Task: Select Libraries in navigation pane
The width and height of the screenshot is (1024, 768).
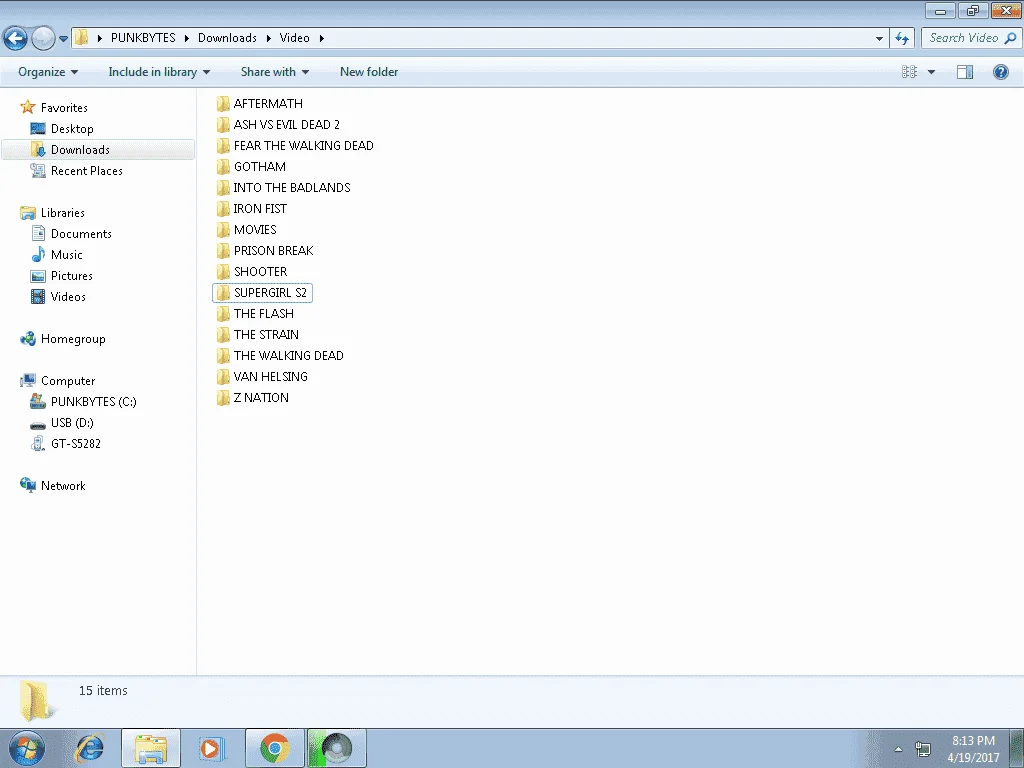Action: click(x=63, y=213)
